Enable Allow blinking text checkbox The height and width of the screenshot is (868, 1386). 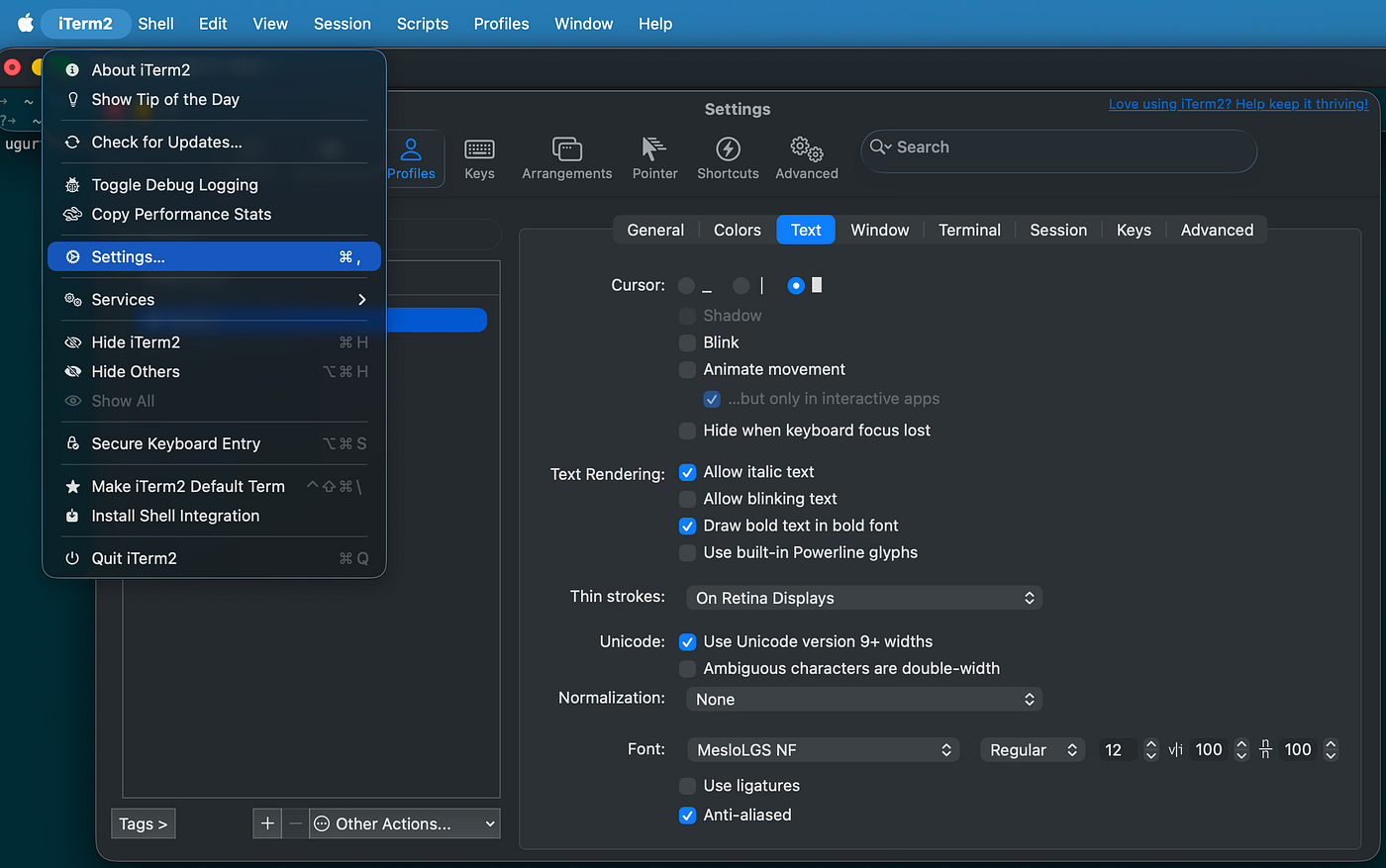point(687,499)
